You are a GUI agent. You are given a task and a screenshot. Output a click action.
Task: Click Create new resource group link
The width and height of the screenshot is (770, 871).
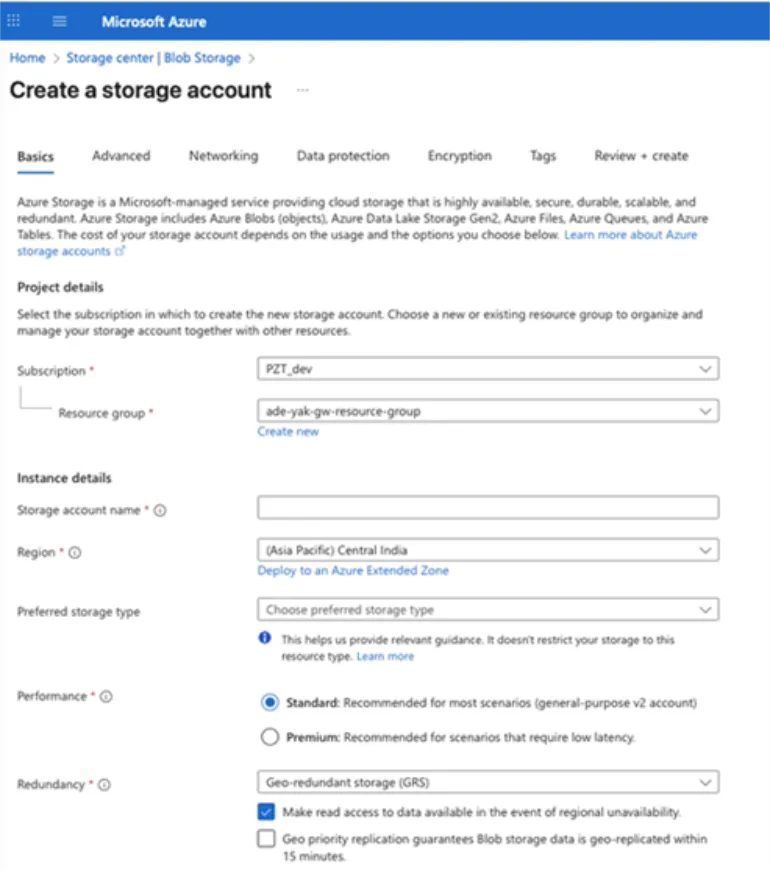coord(288,432)
